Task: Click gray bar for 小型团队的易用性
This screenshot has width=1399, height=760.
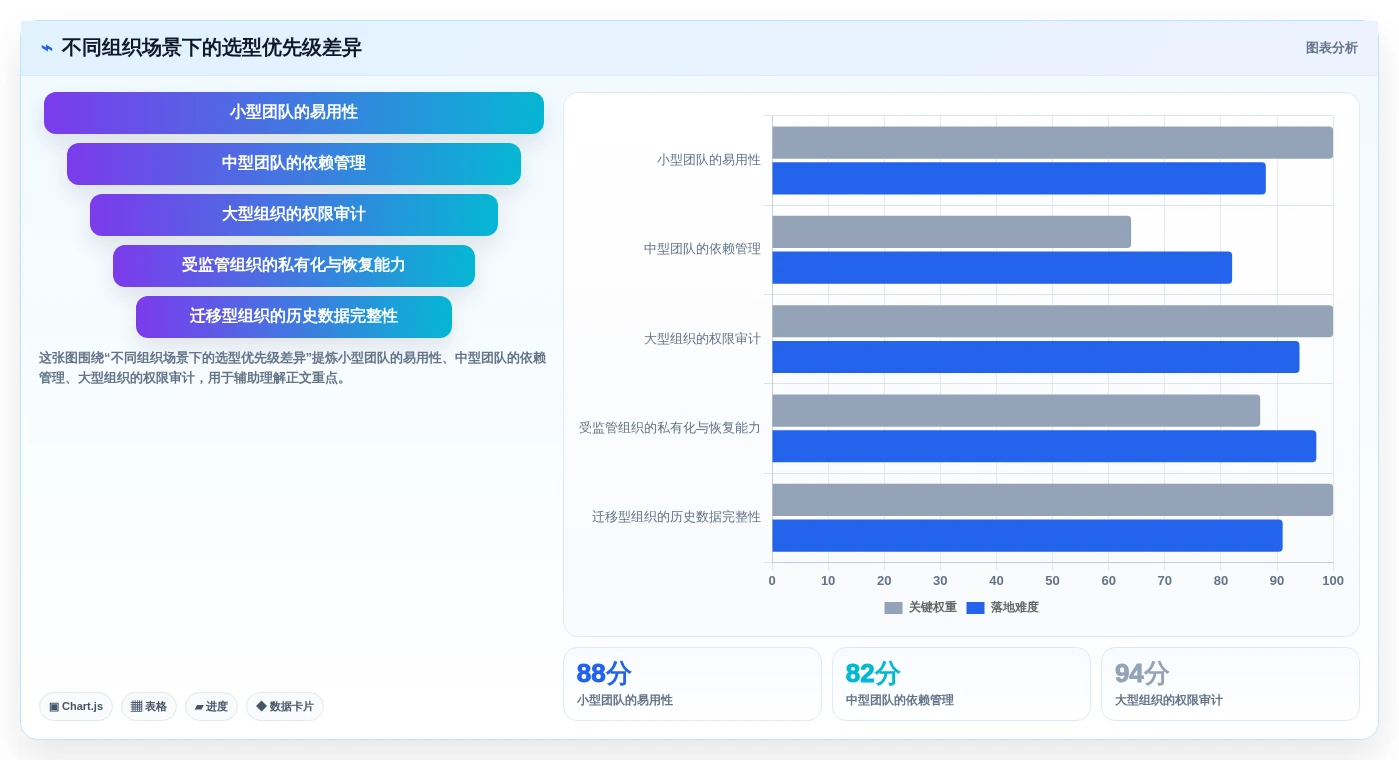Action: point(1052,143)
